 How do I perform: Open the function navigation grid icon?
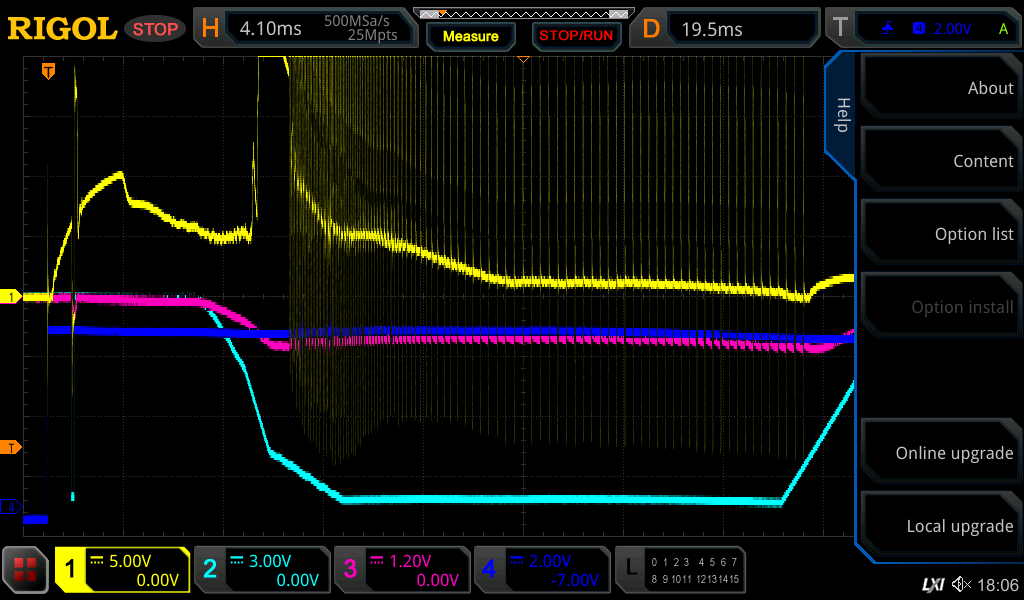[26, 570]
